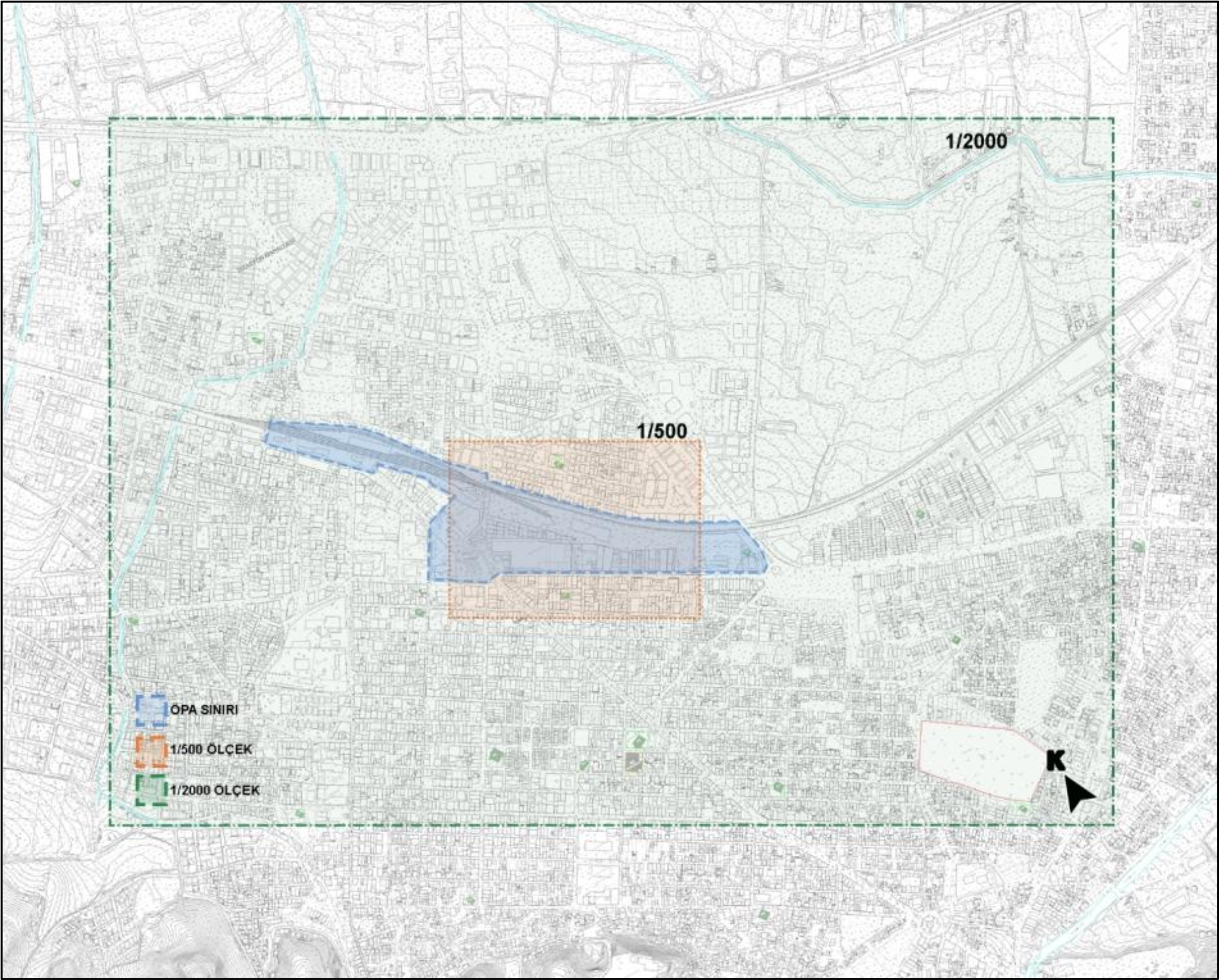Click the green 1/2000 ÖLÇEK legend swatch
Screen dimensions: 1219x980
(x=151, y=789)
